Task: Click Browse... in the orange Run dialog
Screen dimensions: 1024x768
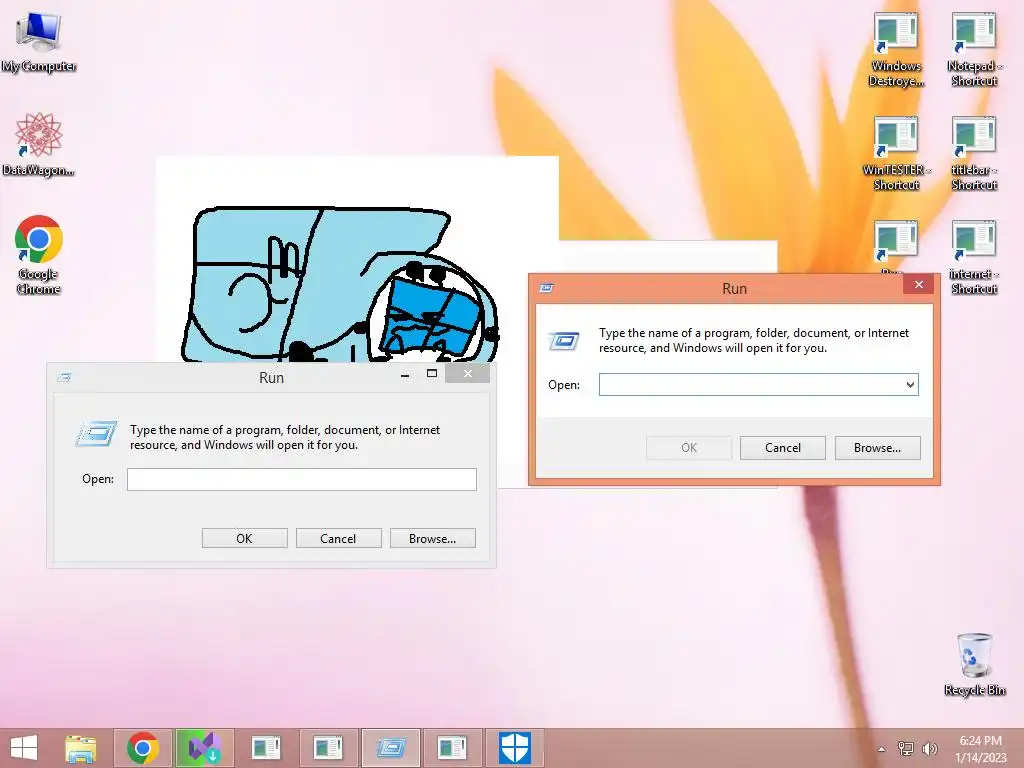Action: 877,448
